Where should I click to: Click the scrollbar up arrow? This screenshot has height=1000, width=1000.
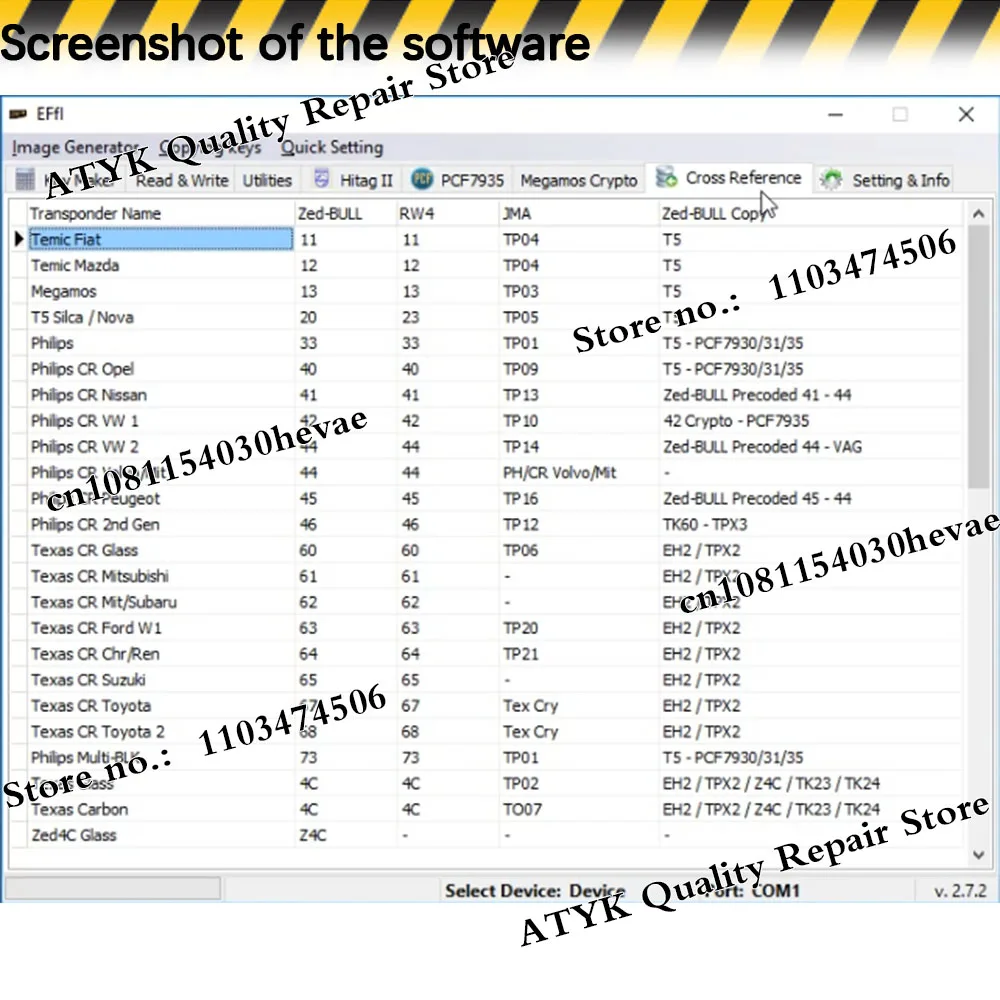978,214
